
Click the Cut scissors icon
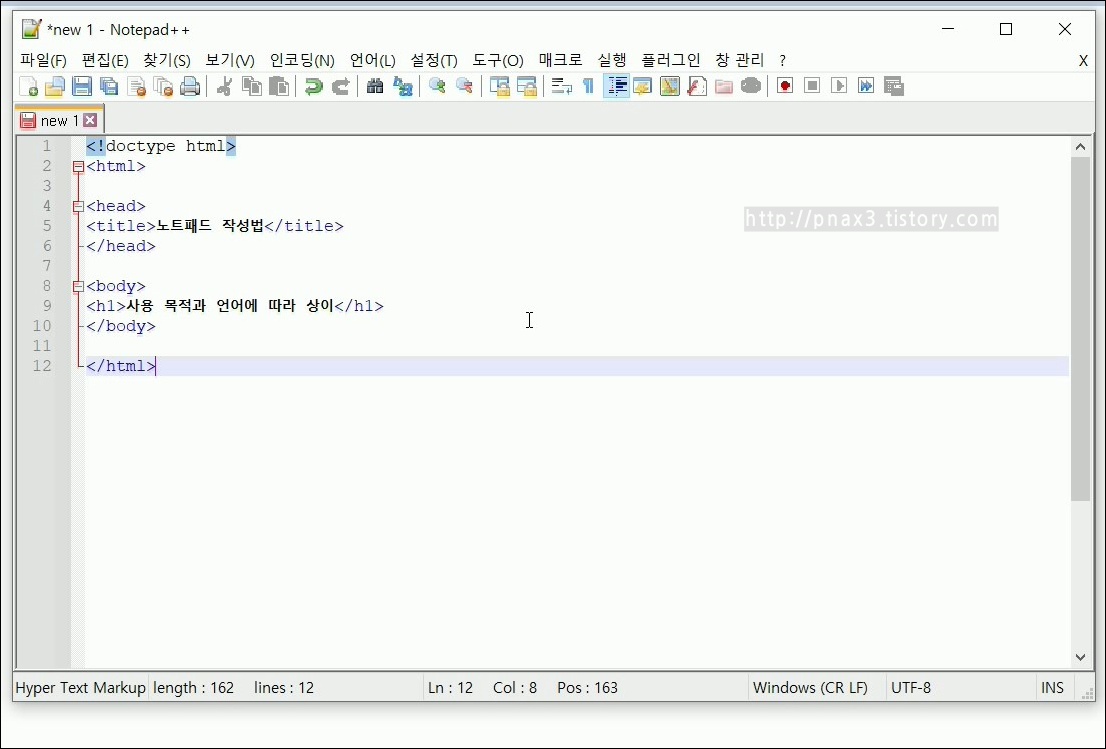point(224,86)
